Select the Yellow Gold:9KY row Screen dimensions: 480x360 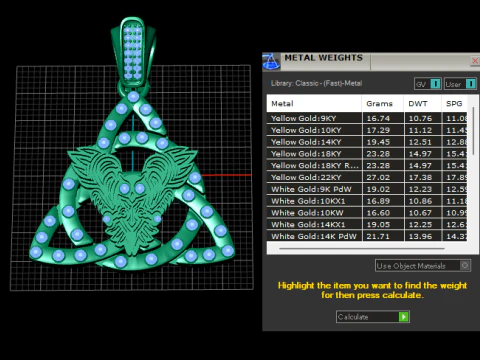pyautogui.click(x=367, y=118)
